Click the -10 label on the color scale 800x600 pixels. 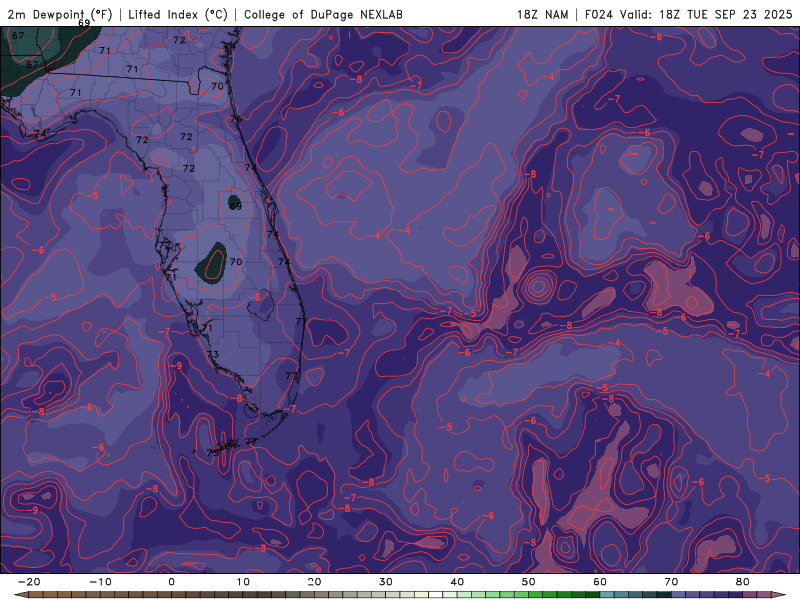click(100, 582)
